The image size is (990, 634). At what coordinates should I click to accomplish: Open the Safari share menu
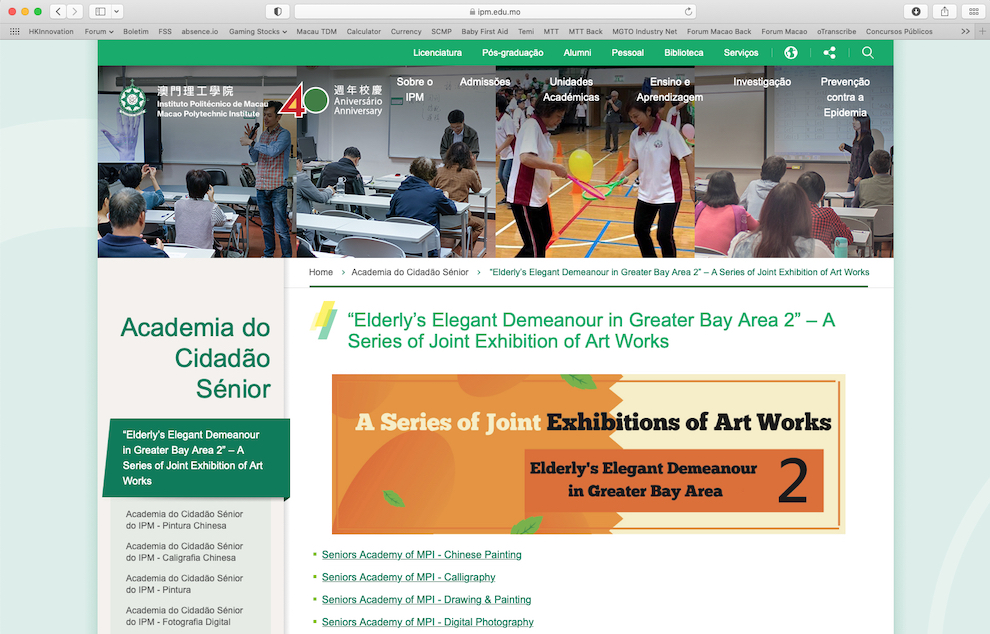pos(945,11)
